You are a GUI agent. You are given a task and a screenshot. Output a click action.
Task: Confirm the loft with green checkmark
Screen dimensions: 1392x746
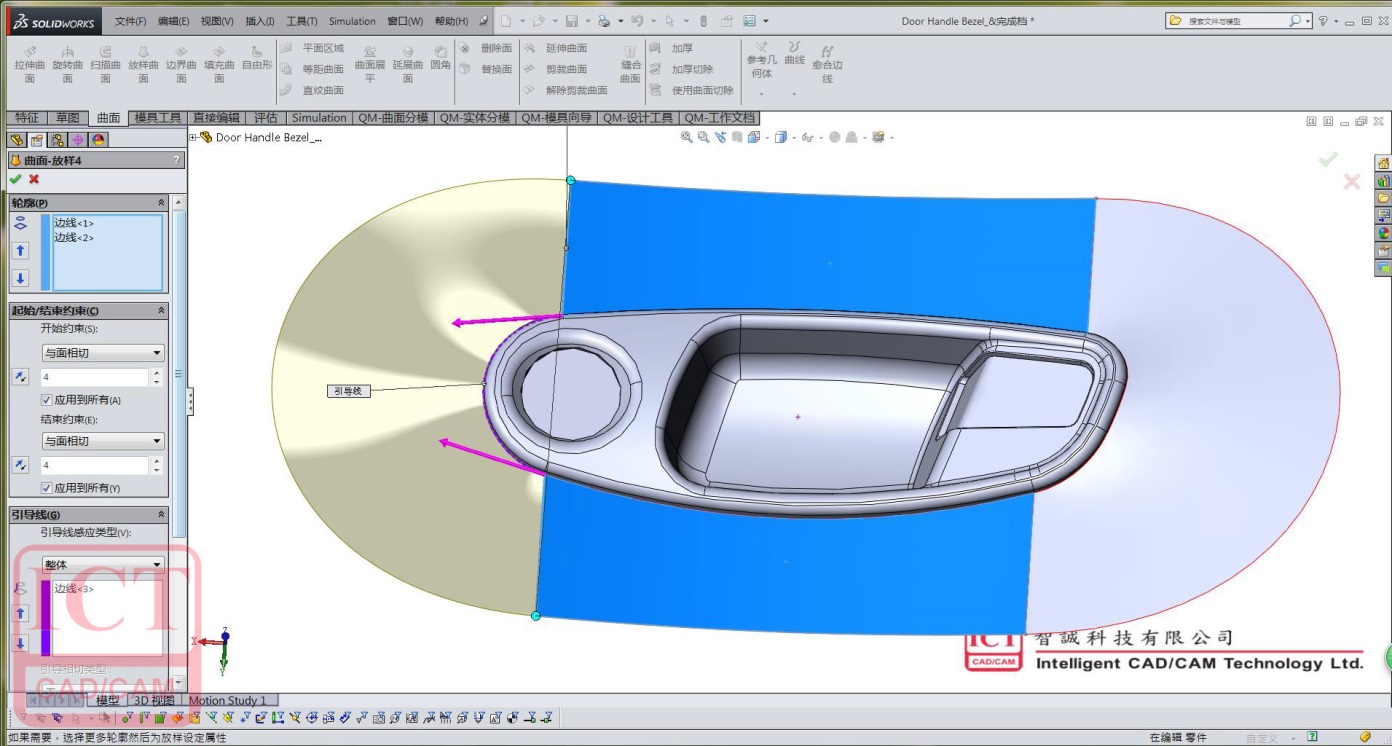pos(15,179)
